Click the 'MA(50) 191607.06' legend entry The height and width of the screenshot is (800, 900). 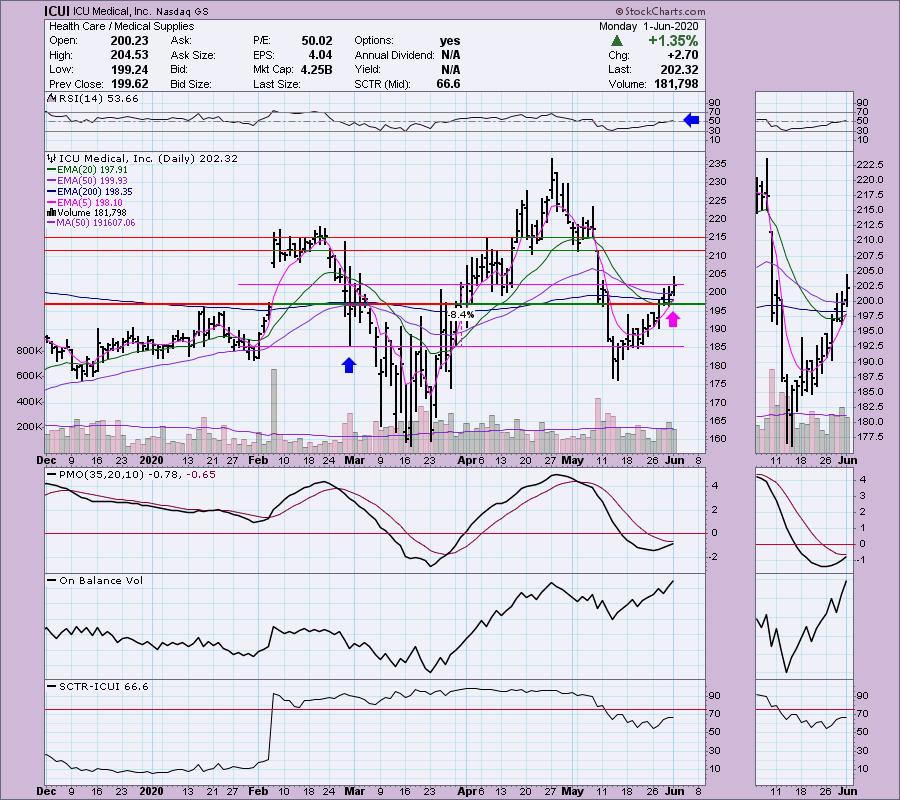pyautogui.click(x=96, y=223)
